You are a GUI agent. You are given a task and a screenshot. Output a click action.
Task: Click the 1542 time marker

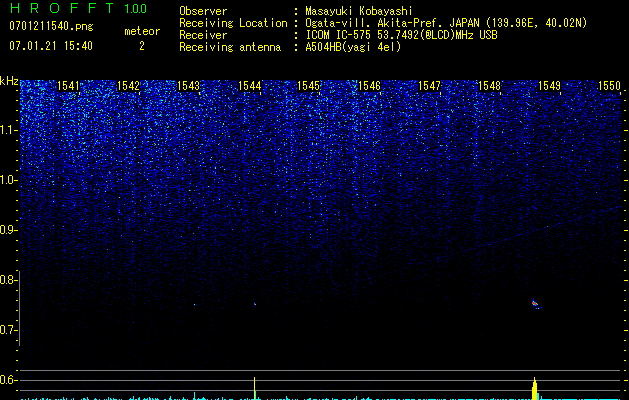128,86
